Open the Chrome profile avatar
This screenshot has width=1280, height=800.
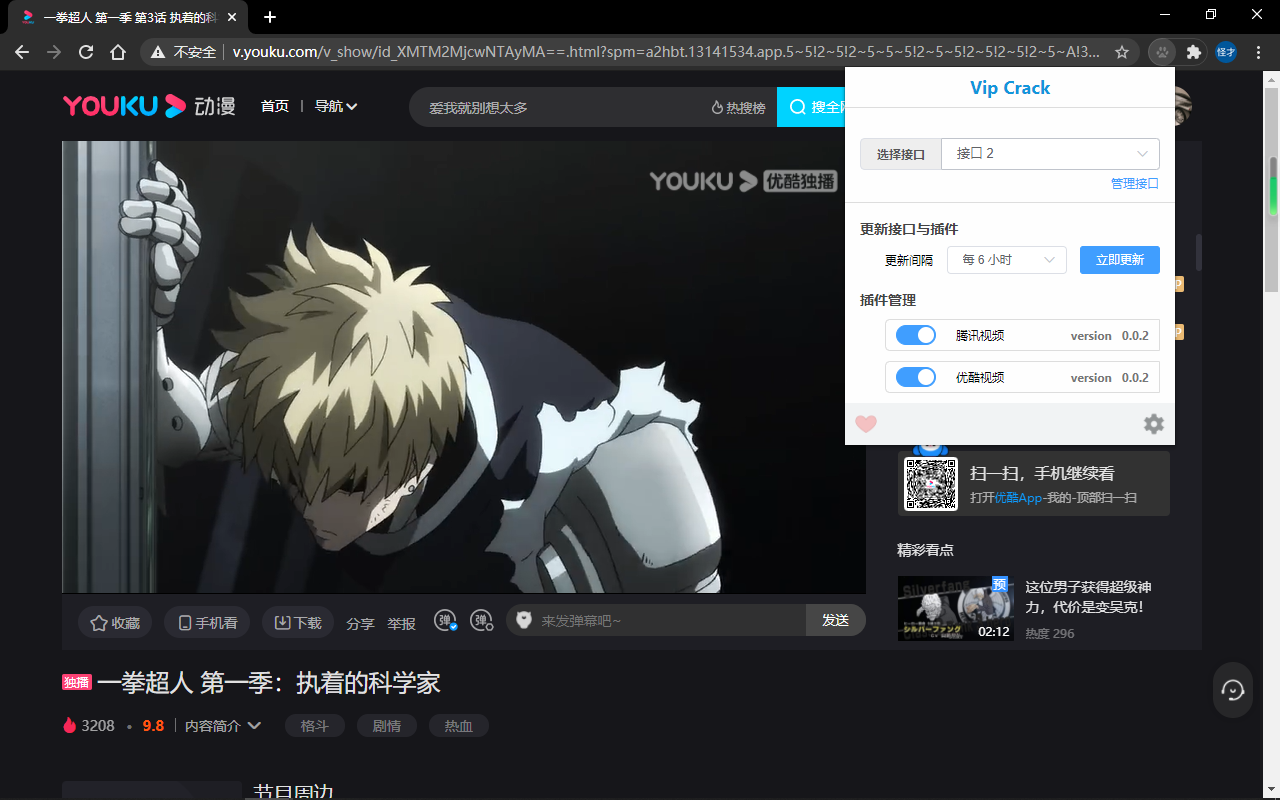coord(1226,52)
